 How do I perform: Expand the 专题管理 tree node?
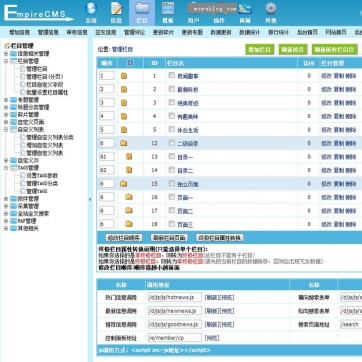6,100
